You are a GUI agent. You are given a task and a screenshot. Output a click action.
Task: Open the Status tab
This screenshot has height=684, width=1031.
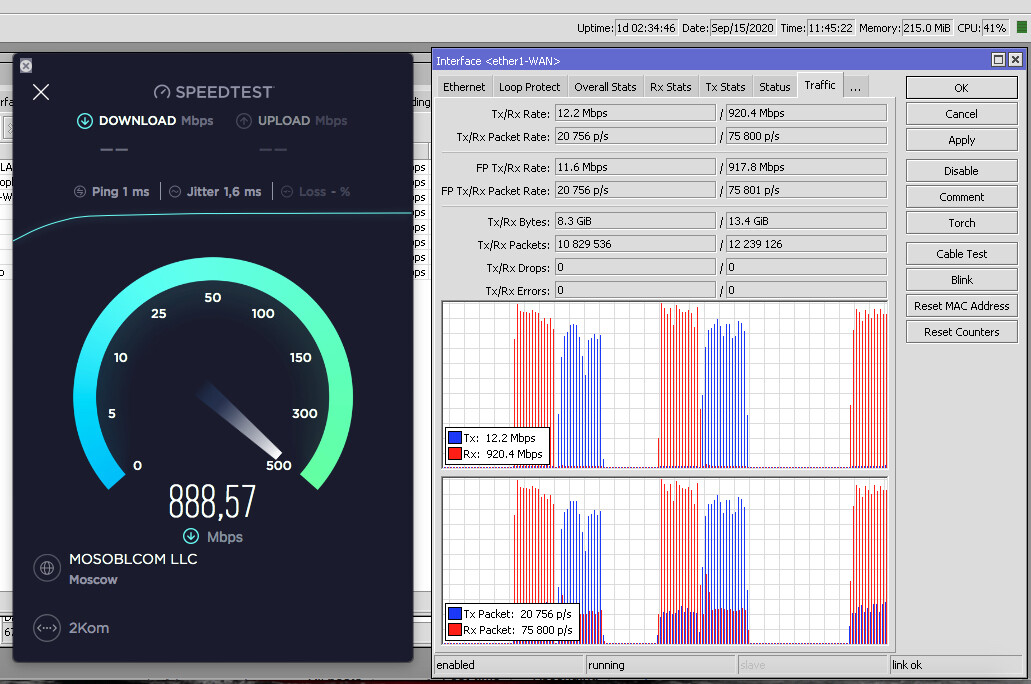click(x=775, y=87)
